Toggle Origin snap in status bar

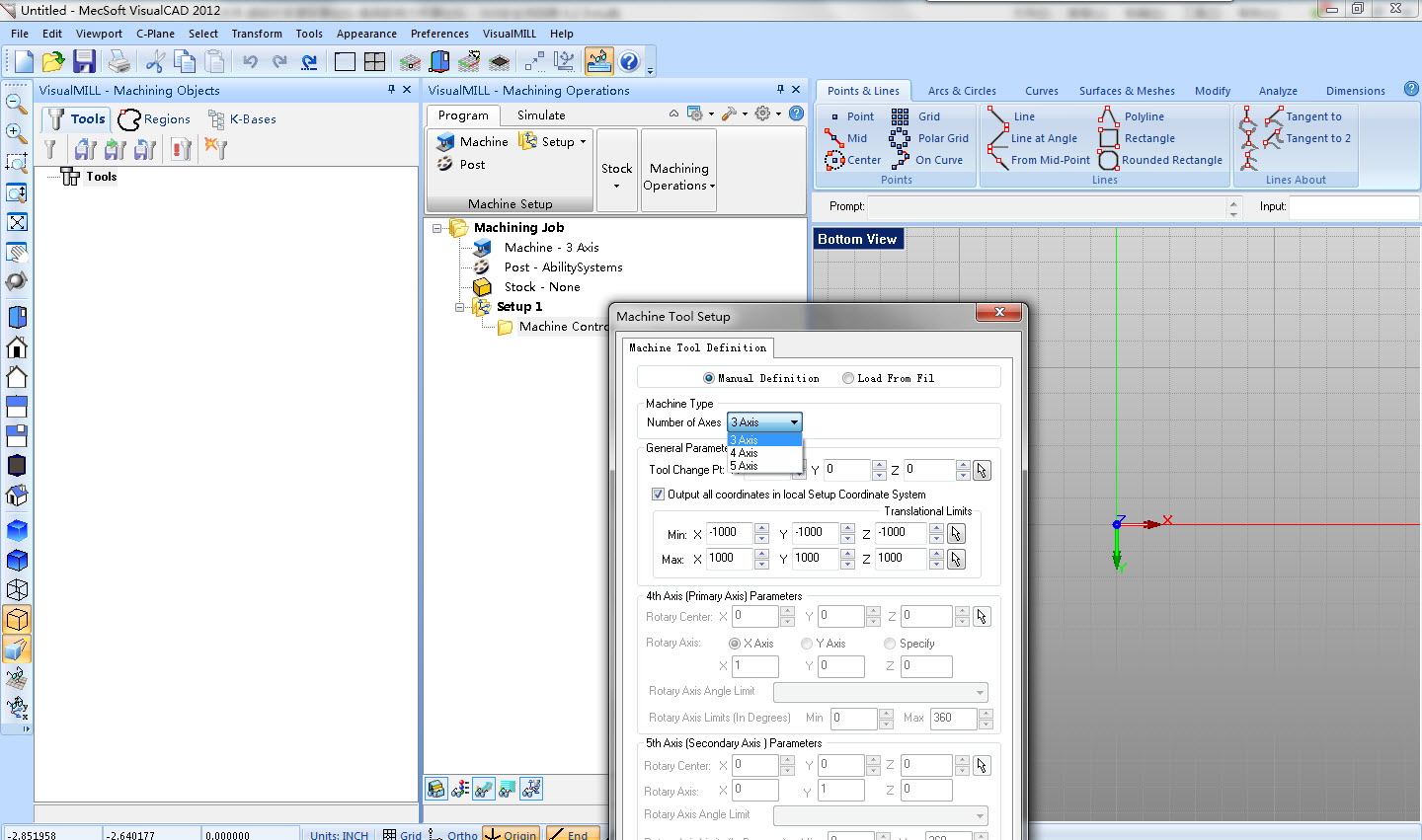point(511,835)
